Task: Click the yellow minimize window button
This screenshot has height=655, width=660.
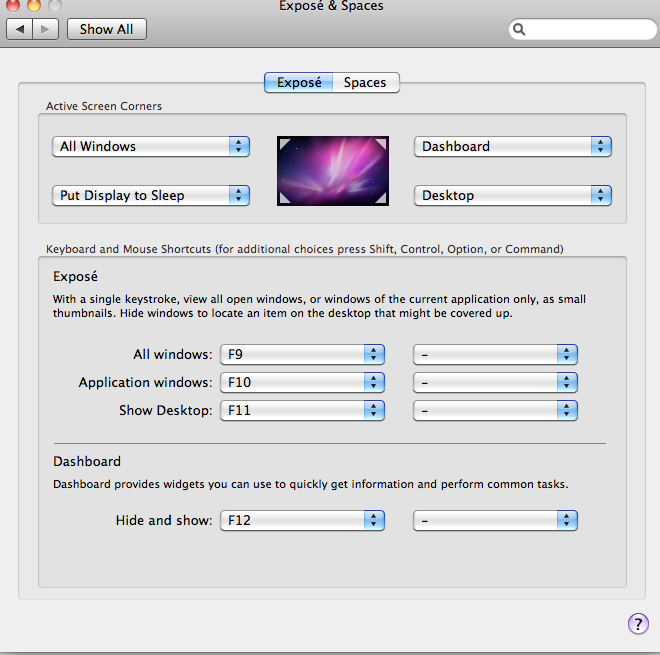Action: 34,4
